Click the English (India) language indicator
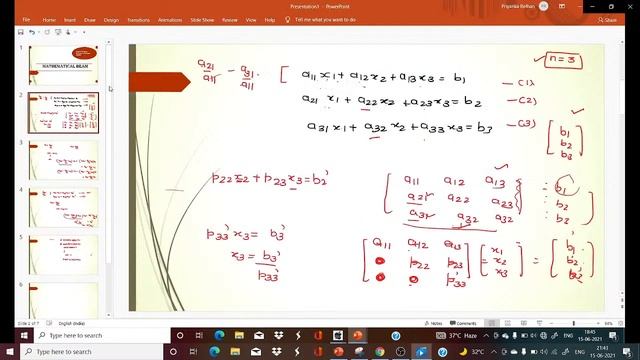 [71, 323]
